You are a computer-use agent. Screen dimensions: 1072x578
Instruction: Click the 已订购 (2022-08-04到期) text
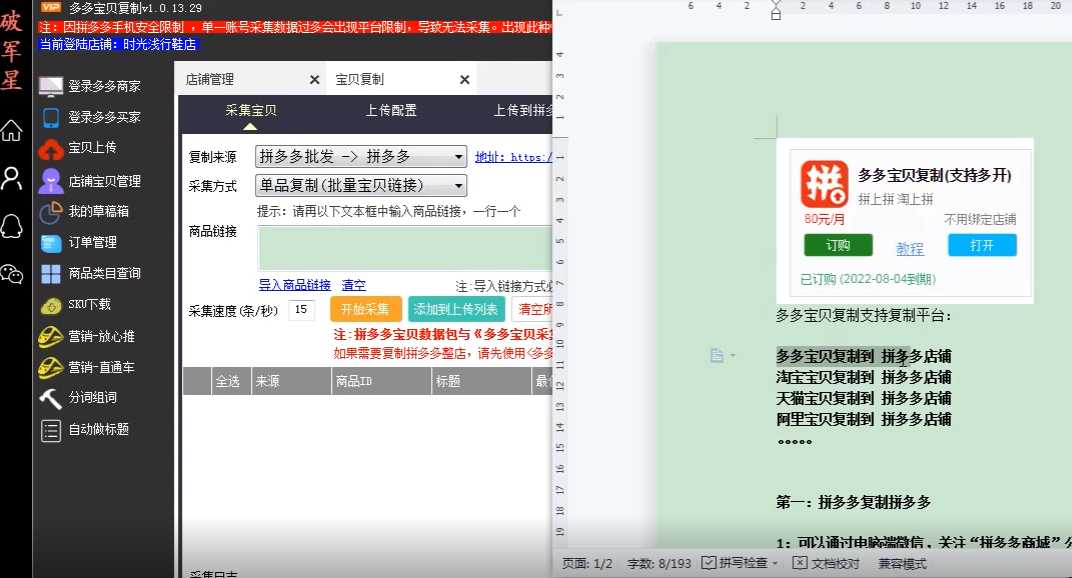pos(868,279)
